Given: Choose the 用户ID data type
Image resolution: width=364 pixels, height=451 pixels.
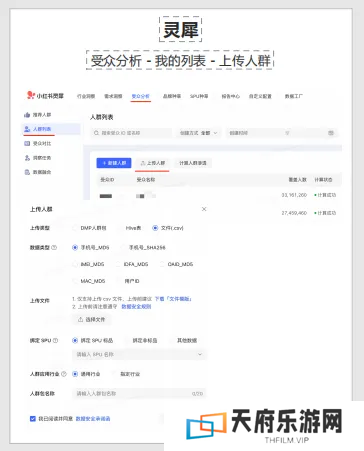Looking at the screenshot, I should click(x=119, y=281).
